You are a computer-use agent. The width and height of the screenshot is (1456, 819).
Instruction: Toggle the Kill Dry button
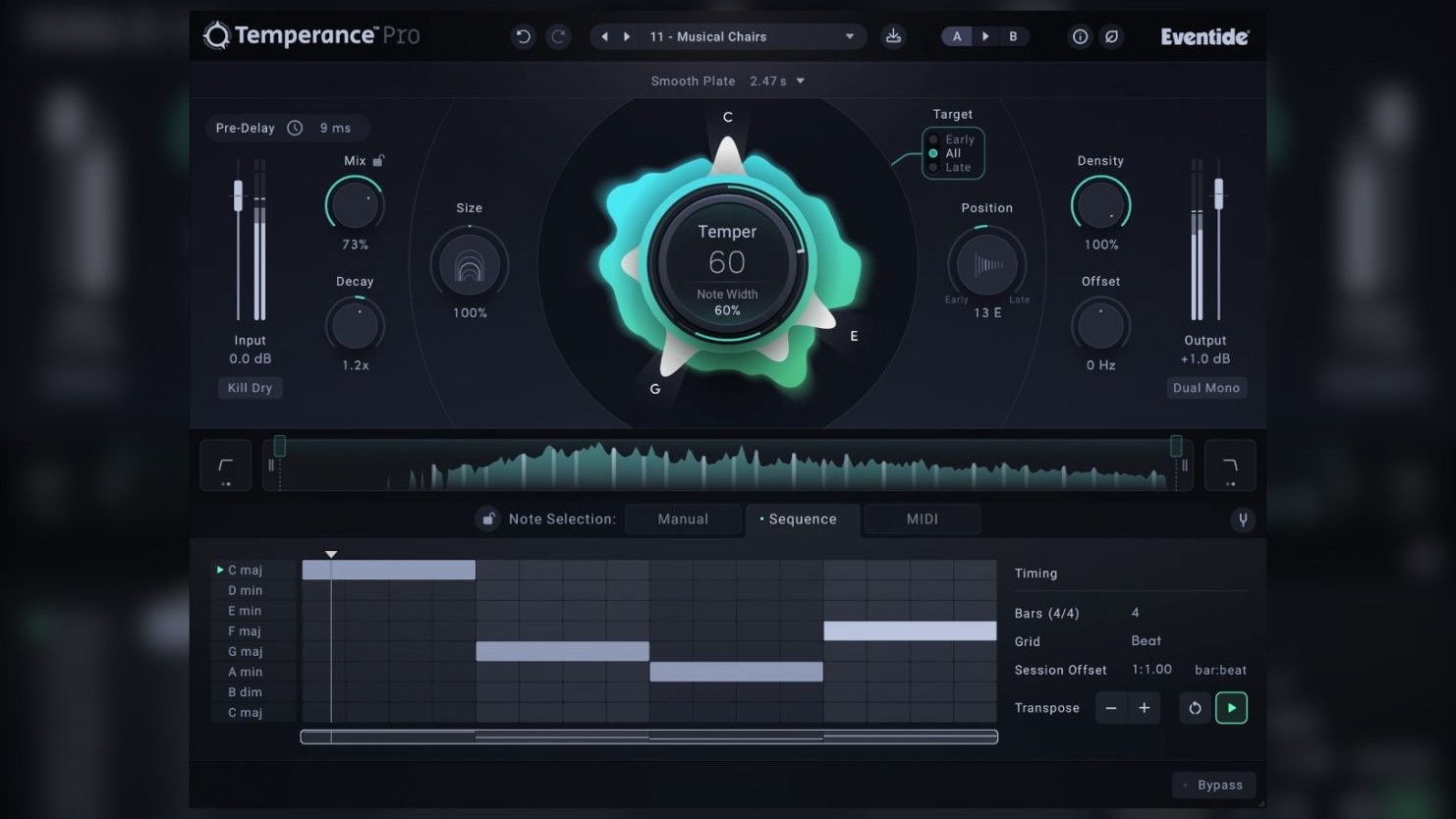coord(250,388)
